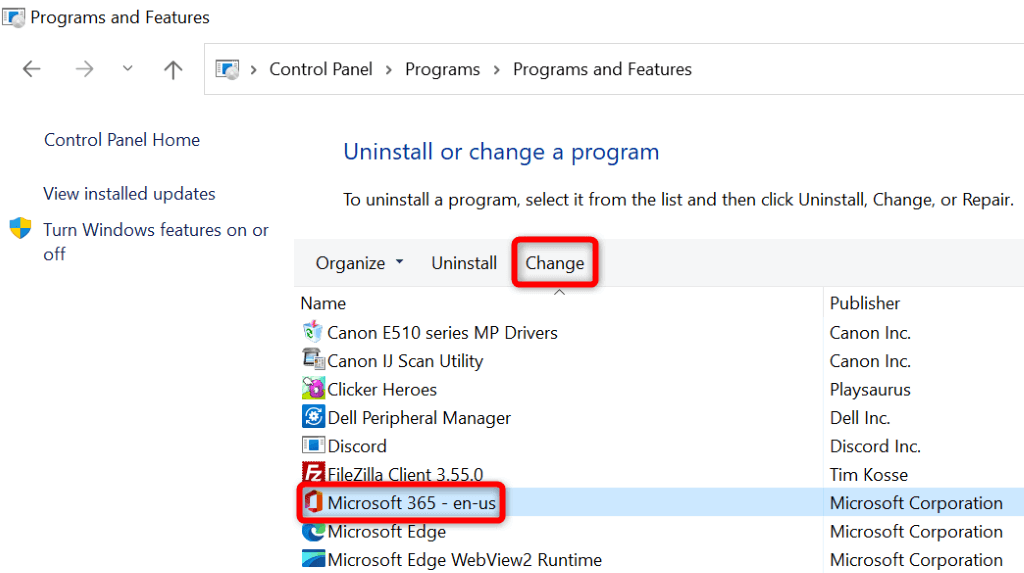Select Microsoft 365 - en-us entry

[411, 502]
